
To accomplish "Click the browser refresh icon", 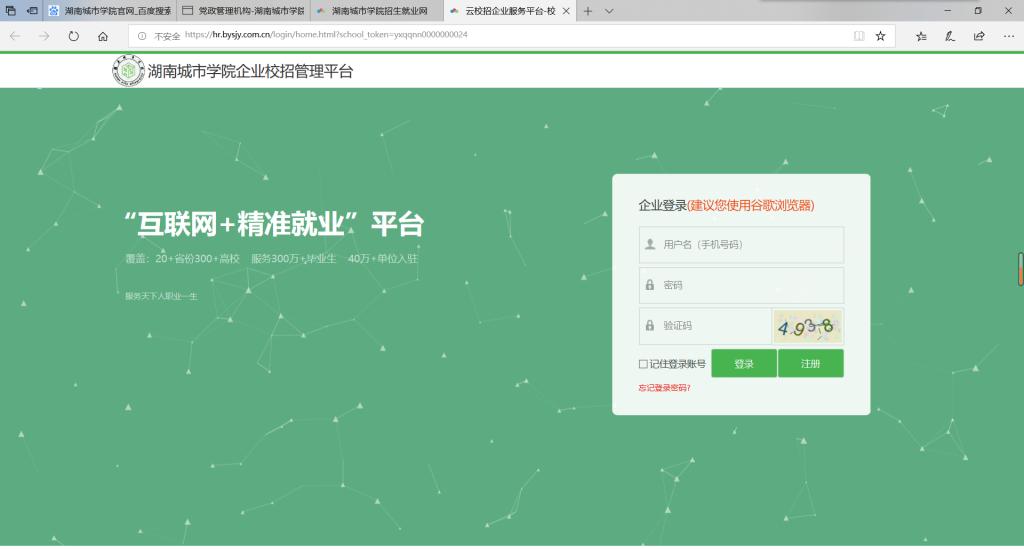I will [x=73, y=36].
